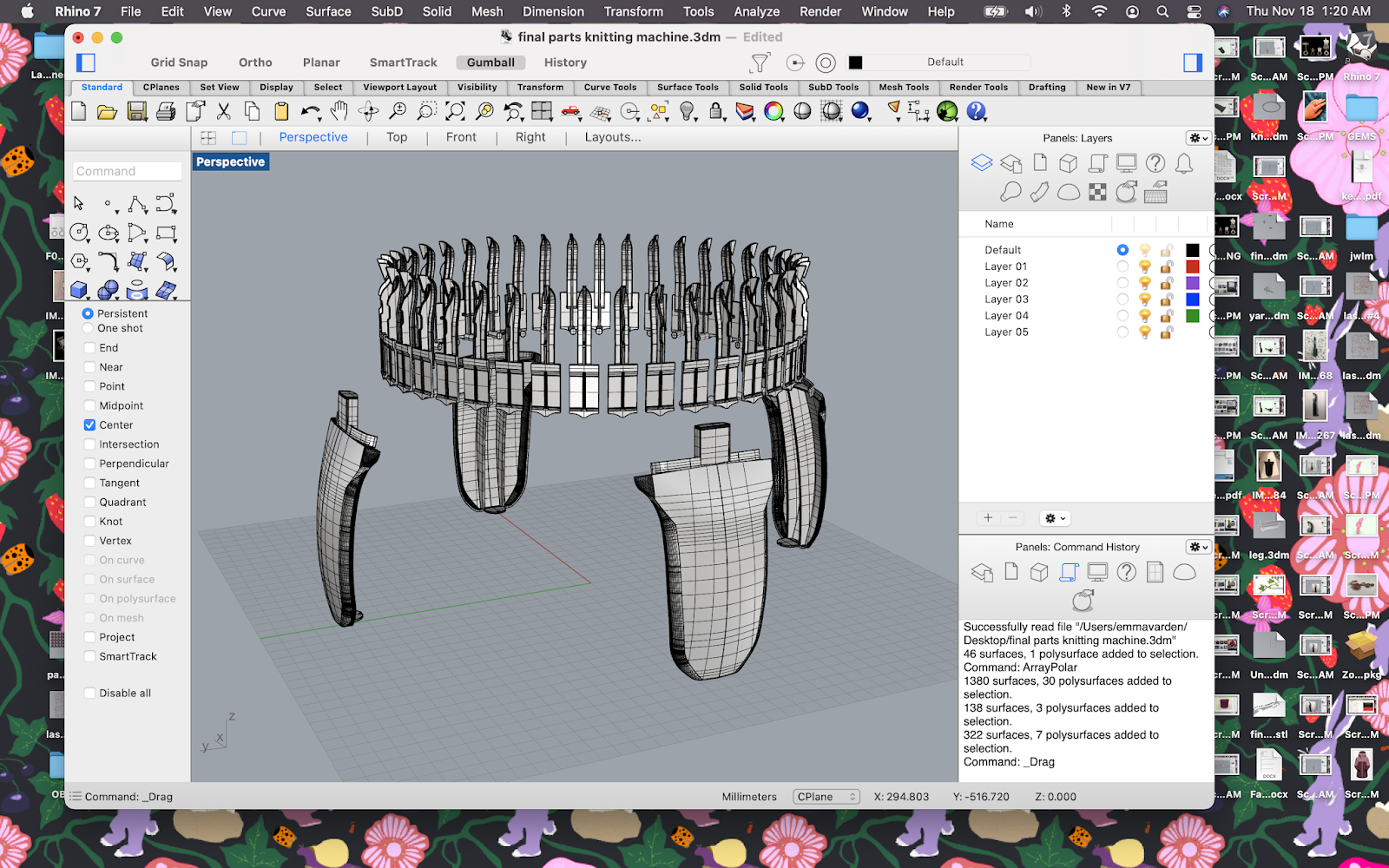Image resolution: width=1389 pixels, height=868 pixels.
Task: Click the Undo arrow icon
Action: click(310, 111)
